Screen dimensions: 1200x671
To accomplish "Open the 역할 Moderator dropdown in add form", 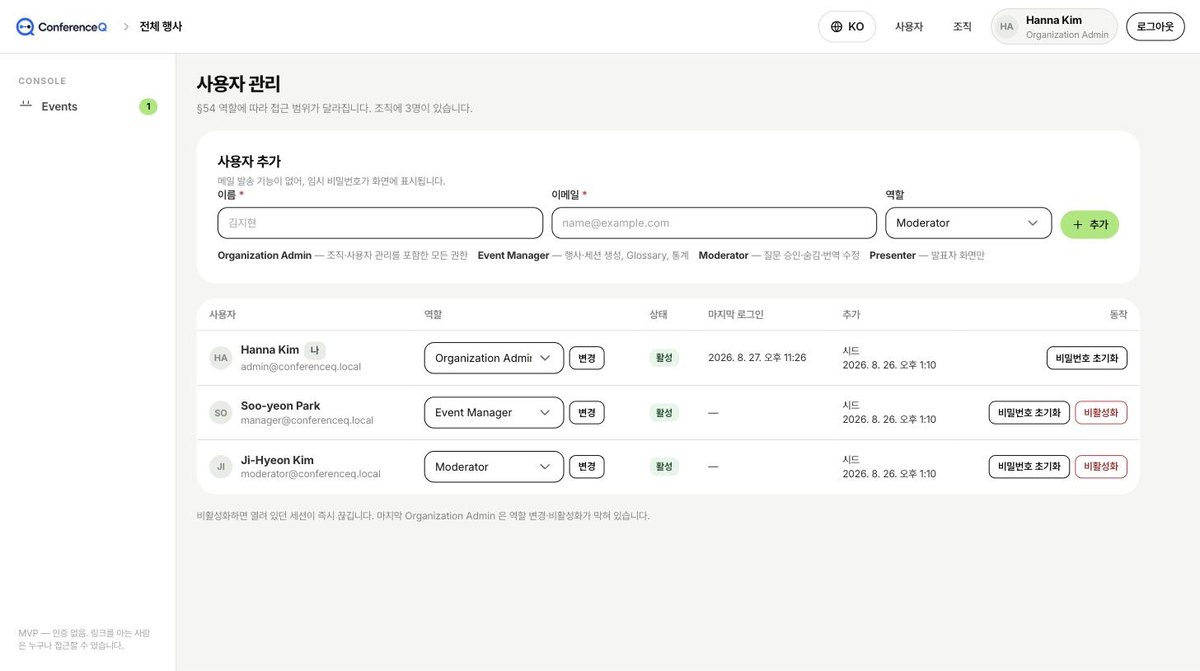I will pos(968,223).
